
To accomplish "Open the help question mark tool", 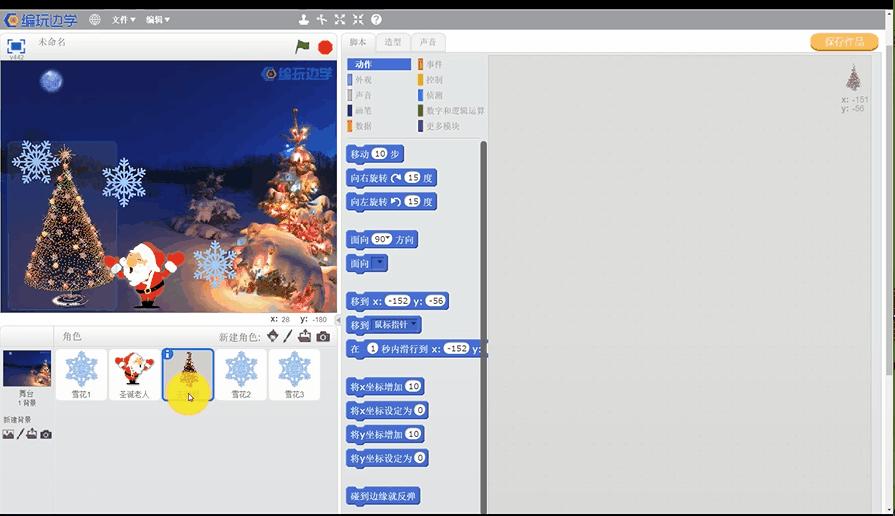I will (x=376, y=19).
